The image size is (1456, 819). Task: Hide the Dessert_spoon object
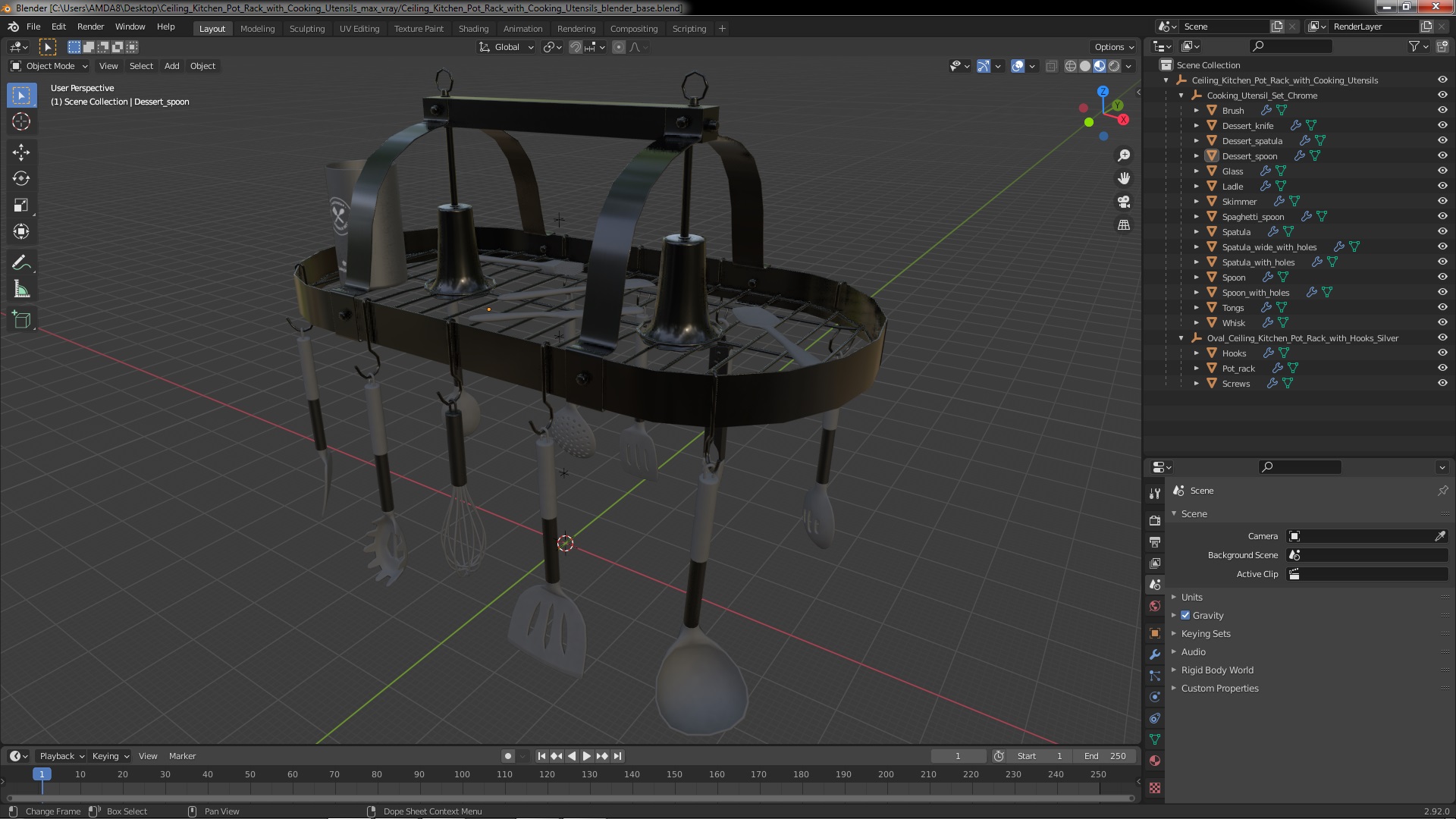(1442, 156)
